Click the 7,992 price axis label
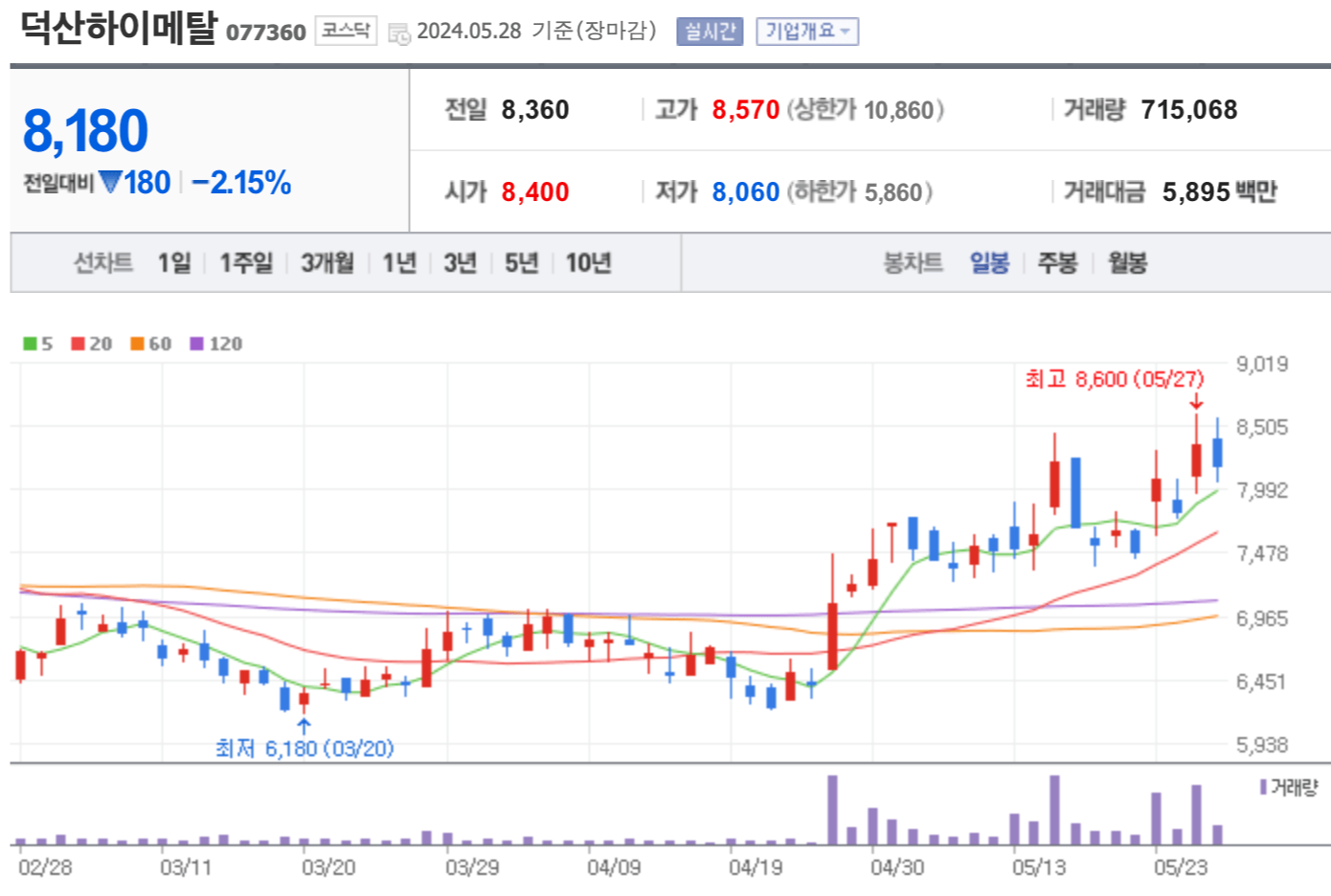The height and width of the screenshot is (896, 1331). tap(1262, 490)
